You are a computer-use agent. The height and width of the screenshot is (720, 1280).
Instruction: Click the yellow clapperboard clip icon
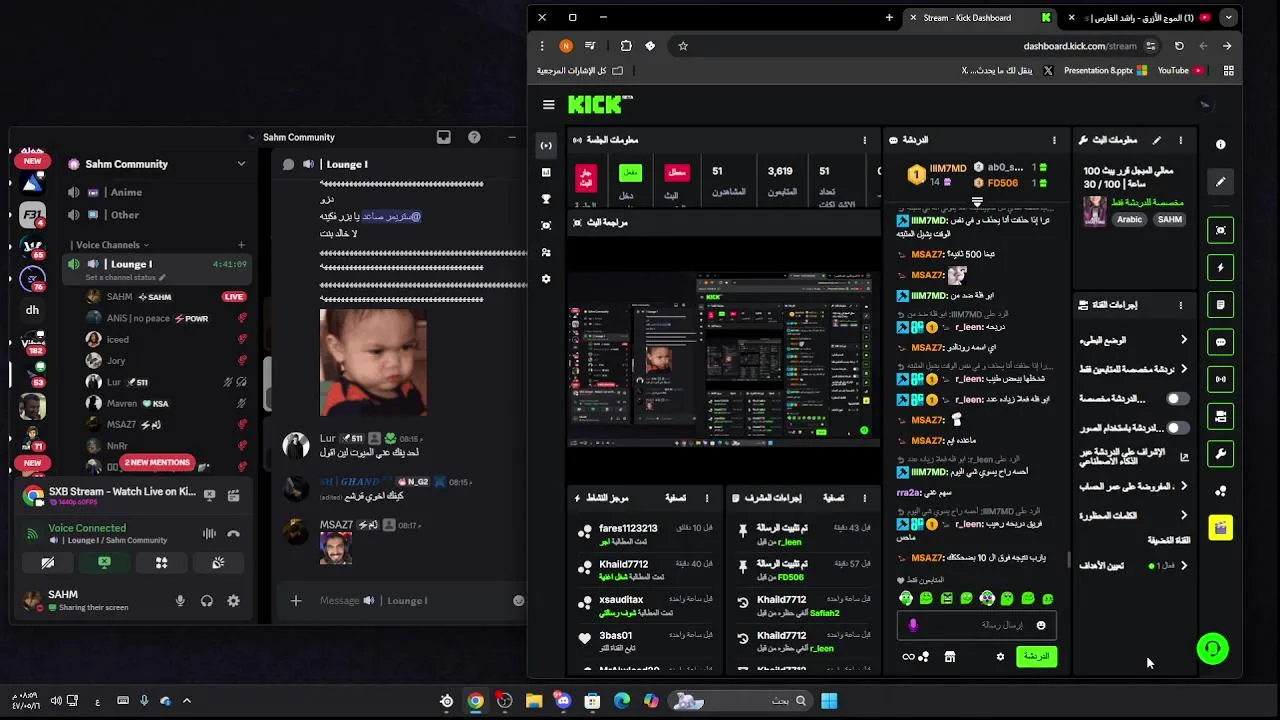click(1220, 527)
